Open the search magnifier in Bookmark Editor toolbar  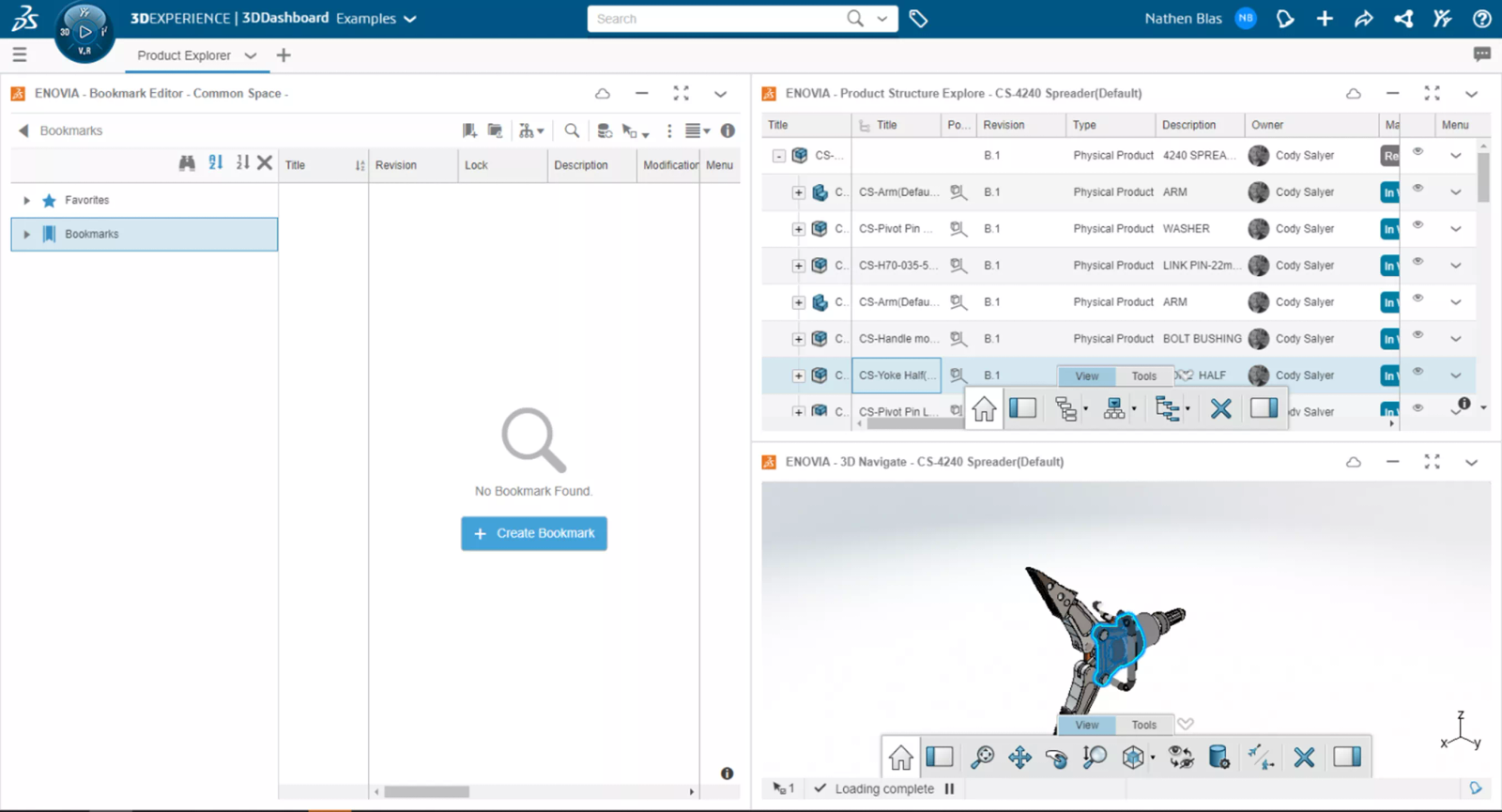(572, 130)
